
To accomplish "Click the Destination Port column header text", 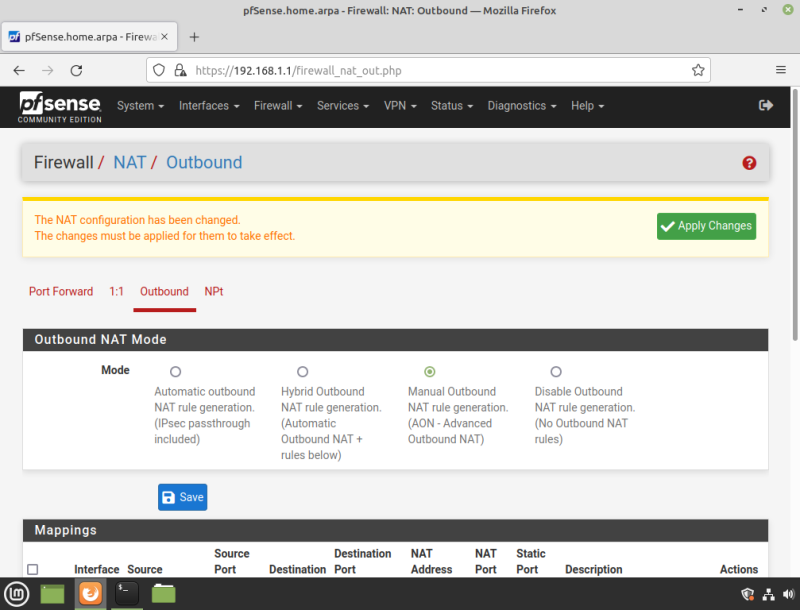I will tap(363, 562).
